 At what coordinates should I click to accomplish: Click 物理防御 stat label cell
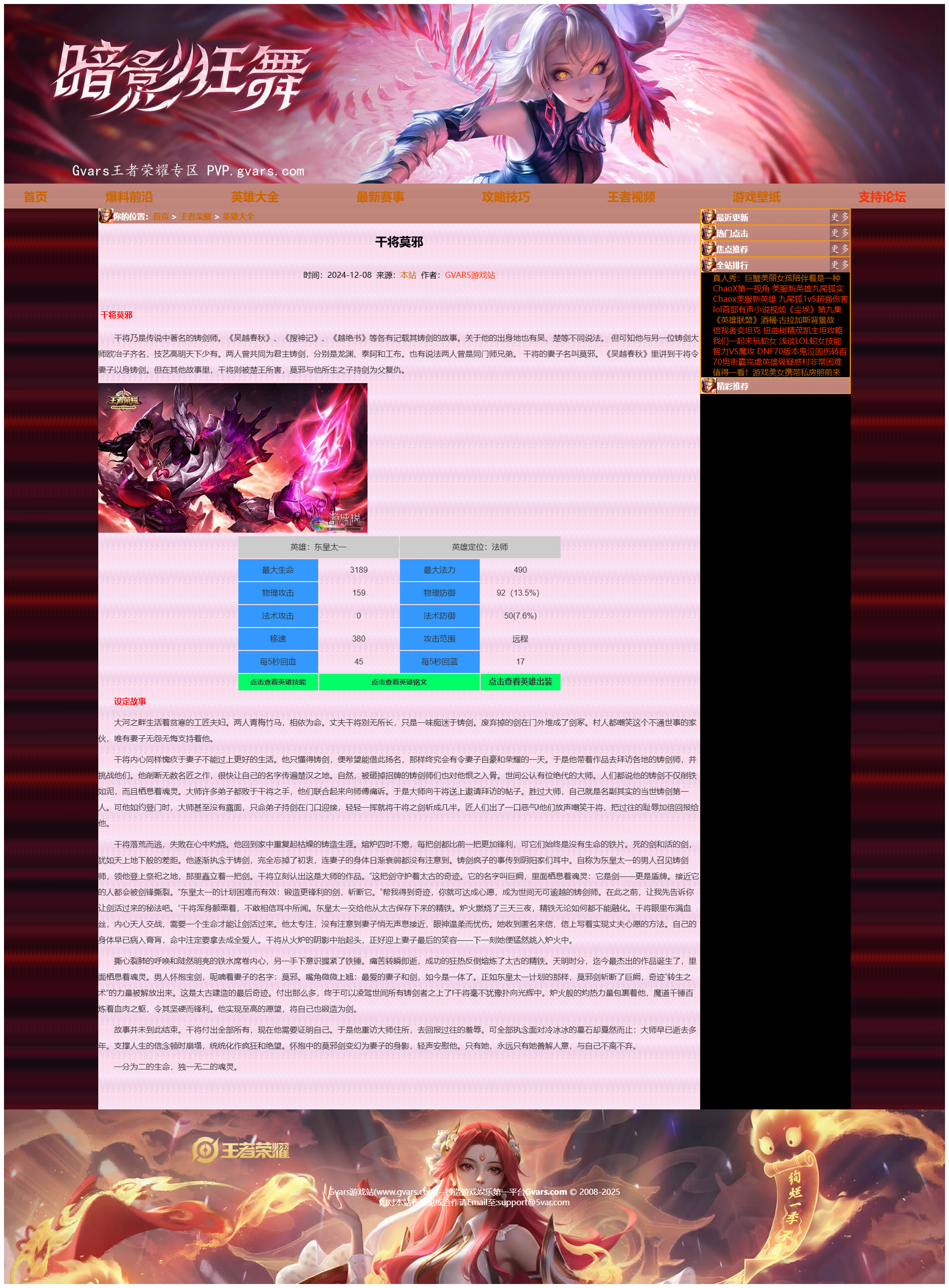tap(439, 593)
